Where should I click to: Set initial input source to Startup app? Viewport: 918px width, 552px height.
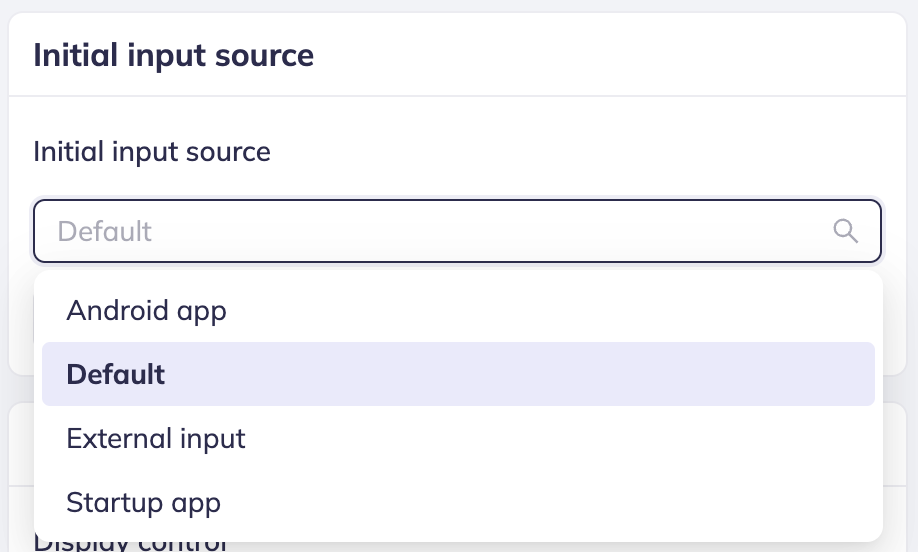pyautogui.click(x=143, y=502)
